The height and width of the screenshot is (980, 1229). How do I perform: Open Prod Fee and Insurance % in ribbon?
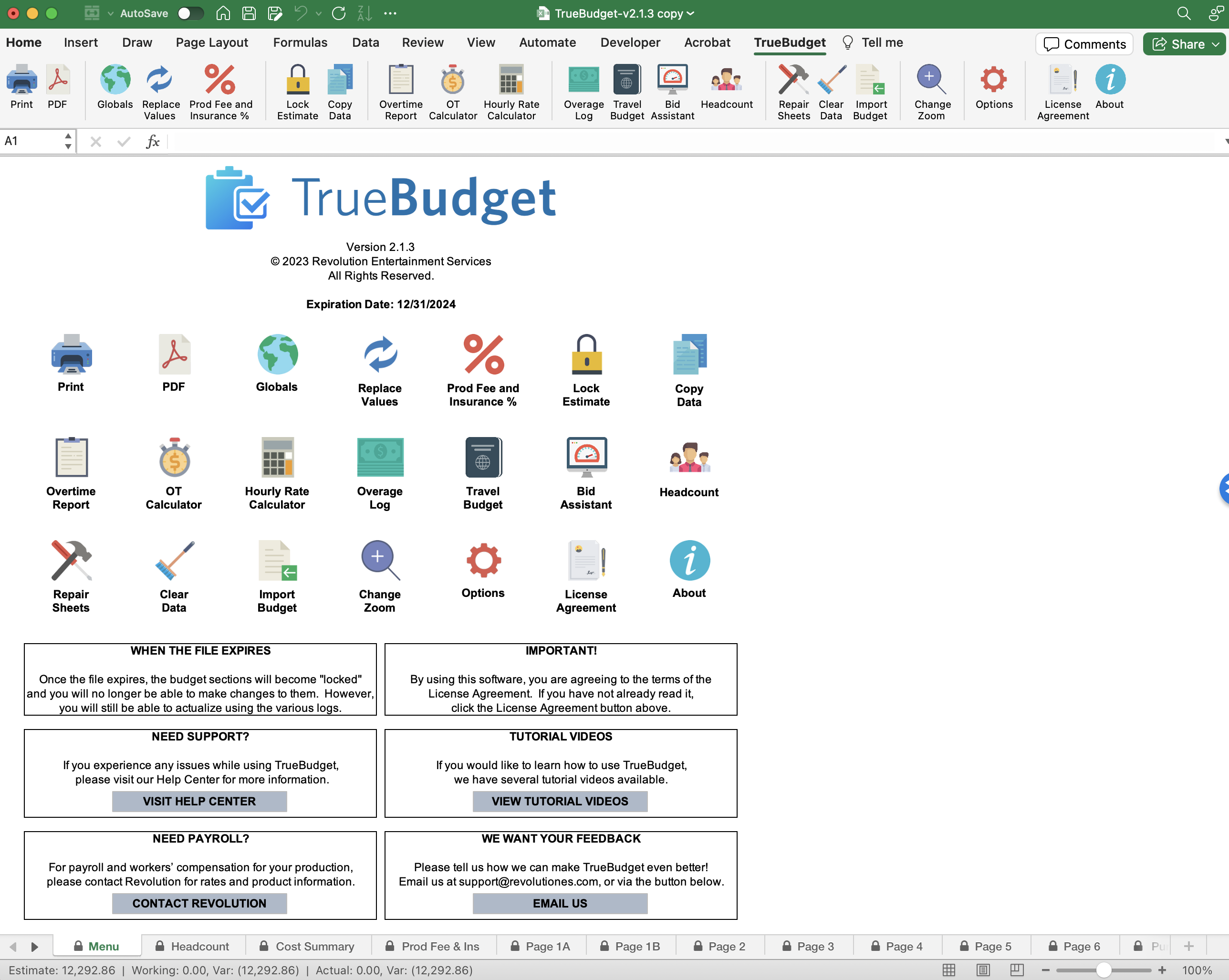click(x=220, y=93)
